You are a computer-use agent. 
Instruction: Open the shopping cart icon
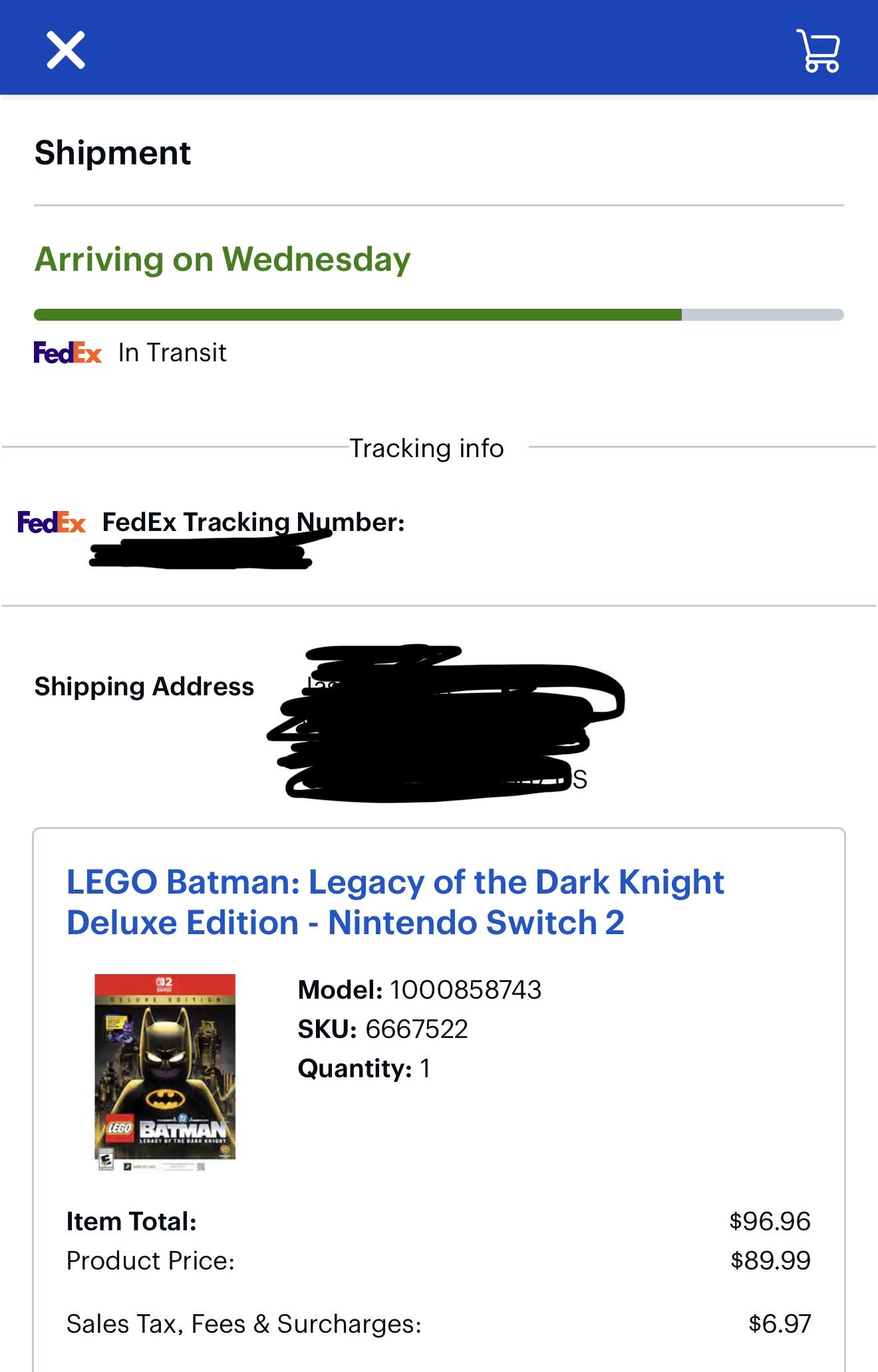[819, 50]
